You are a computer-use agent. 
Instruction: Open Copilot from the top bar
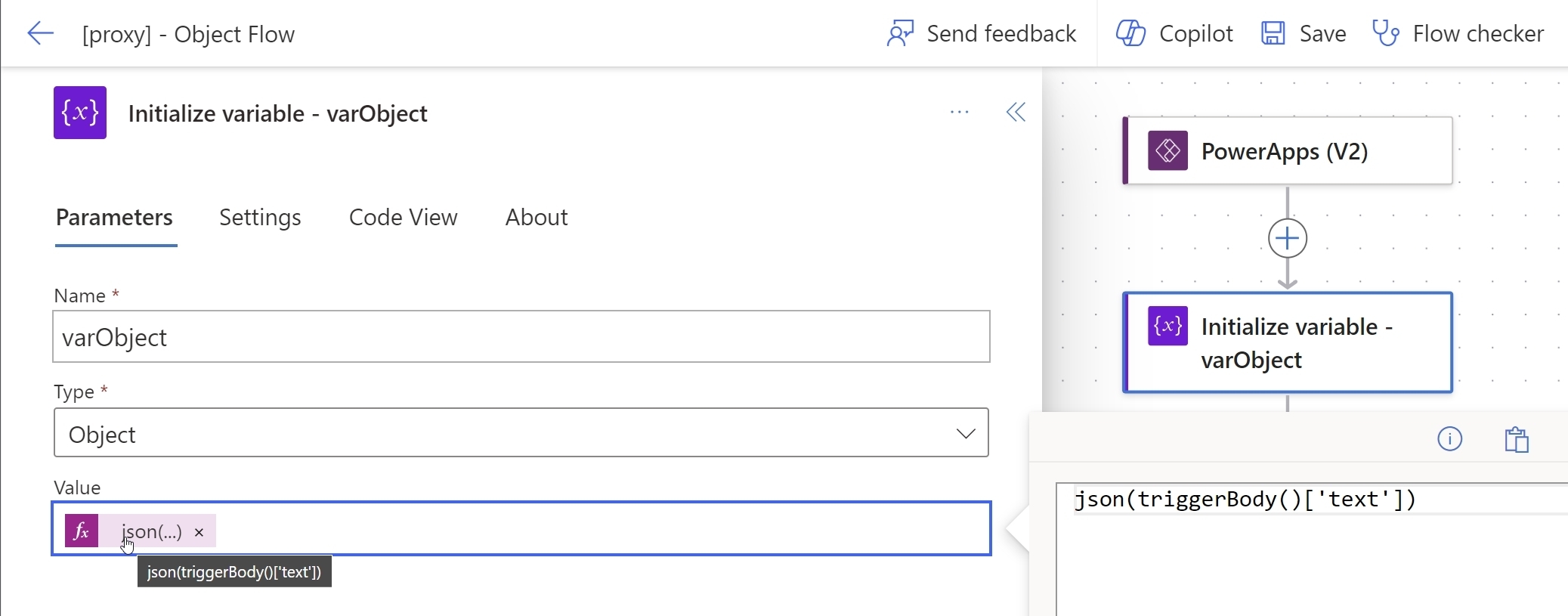click(1174, 33)
